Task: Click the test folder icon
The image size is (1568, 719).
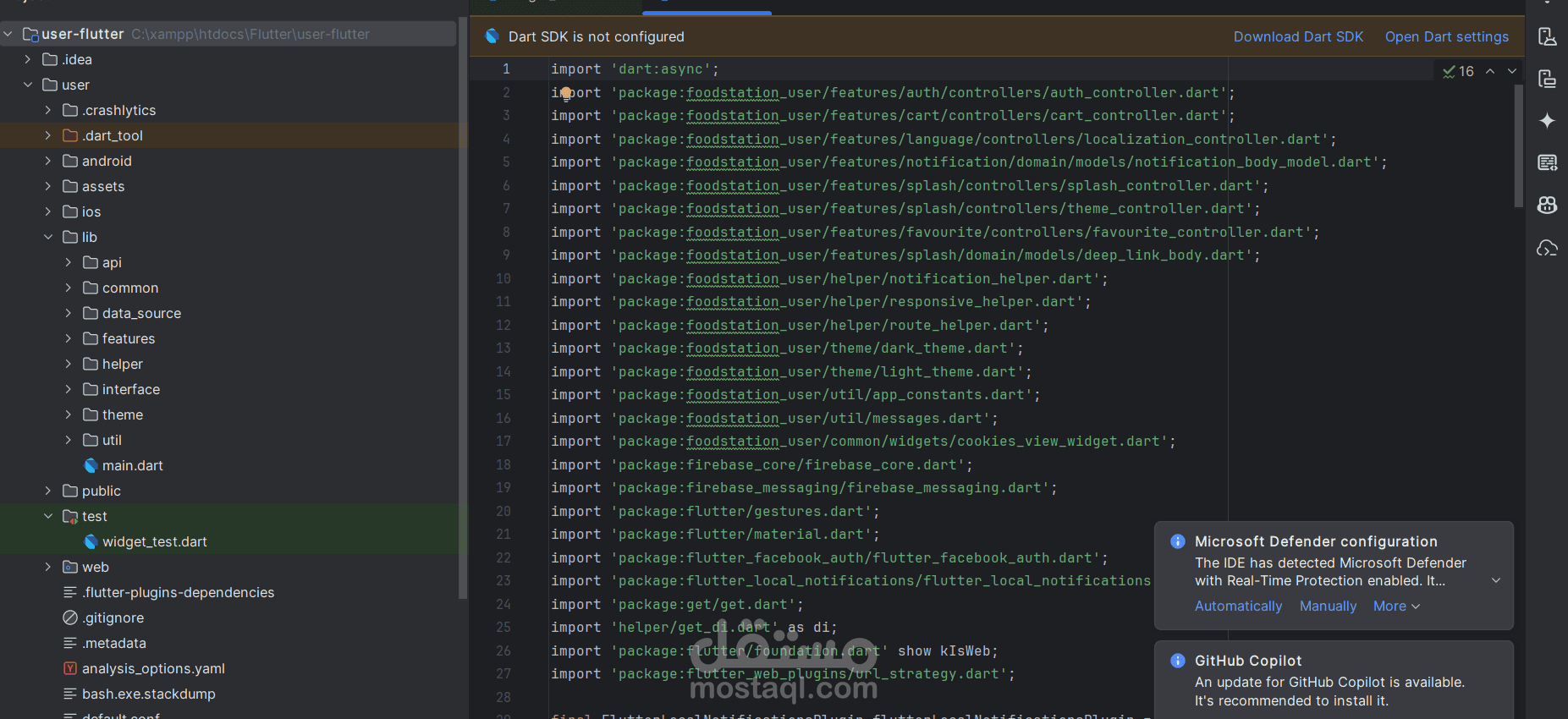Action: 70,516
